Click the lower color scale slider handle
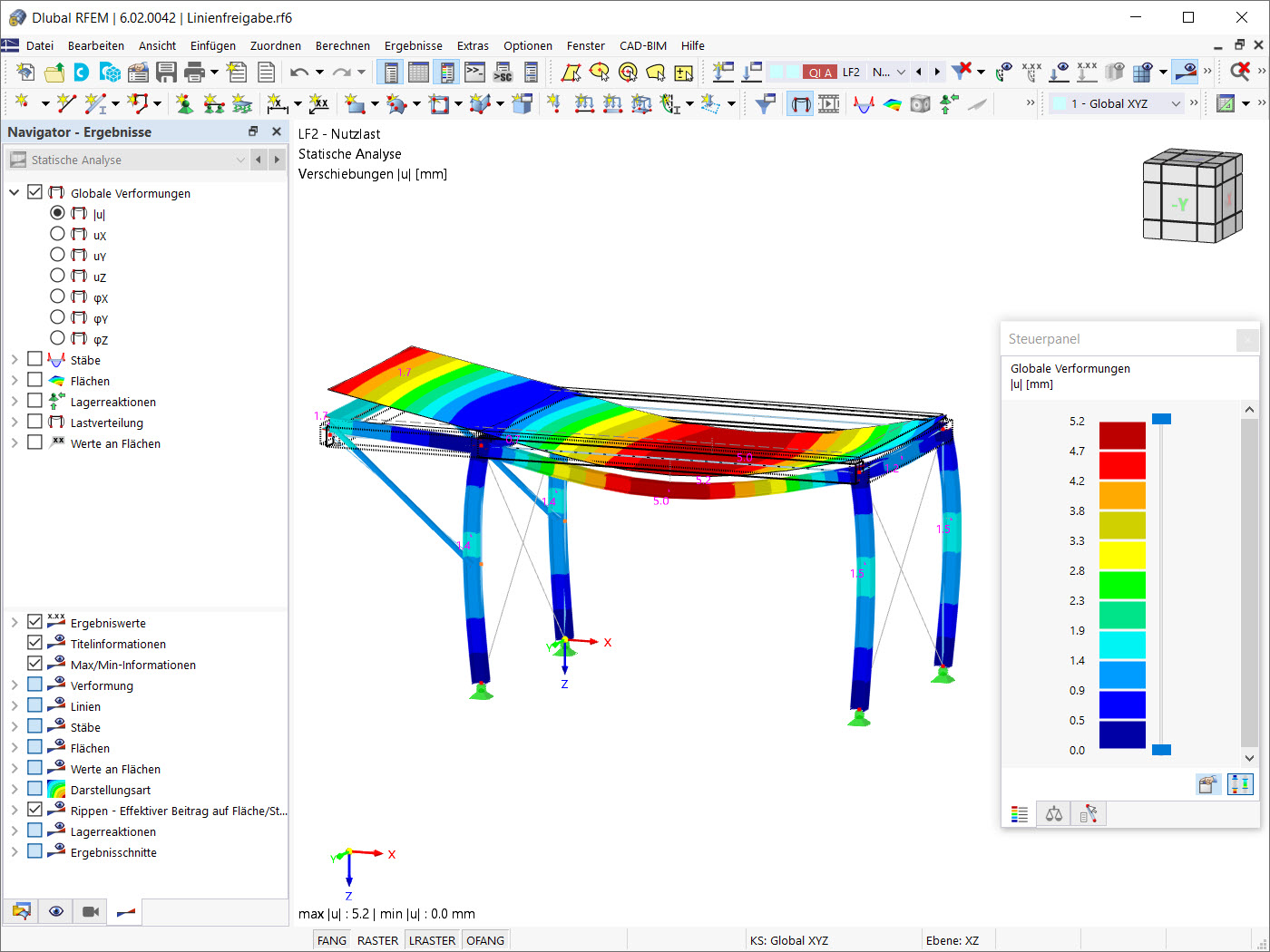This screenshot has height=952, width=1270. 1161,750
